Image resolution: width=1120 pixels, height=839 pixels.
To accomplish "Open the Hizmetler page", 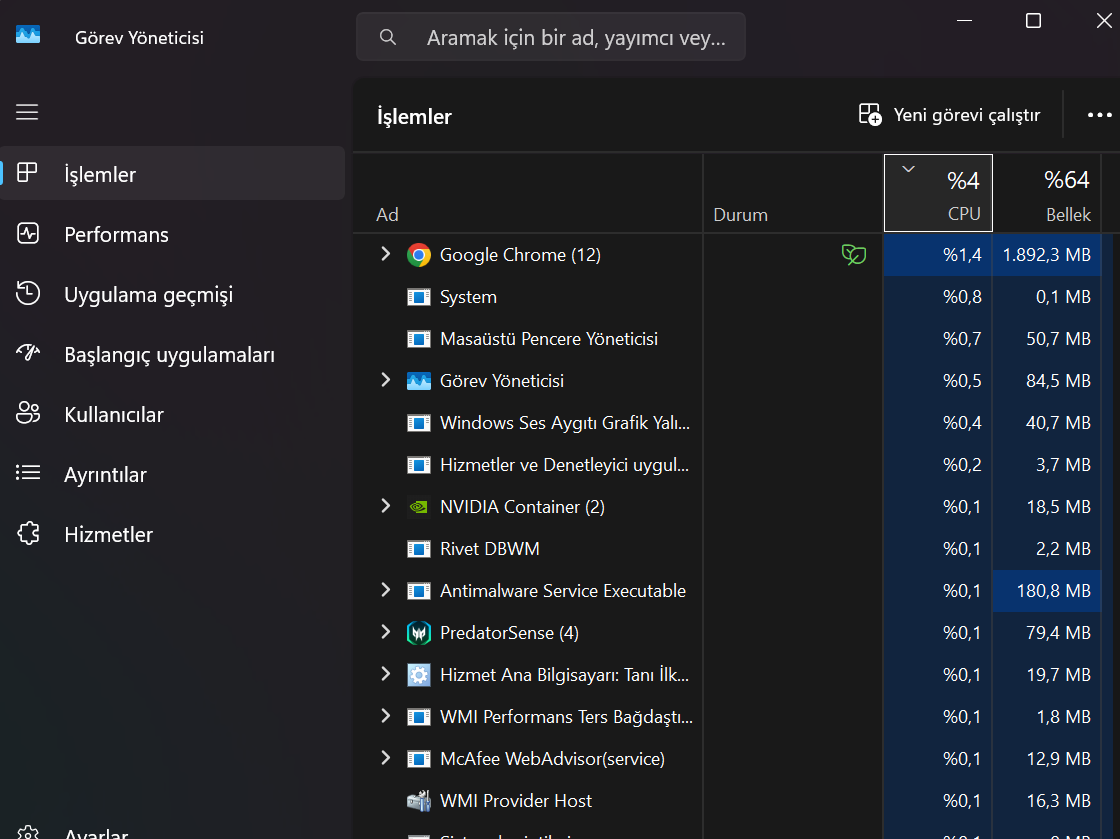I will click(172, 534).
